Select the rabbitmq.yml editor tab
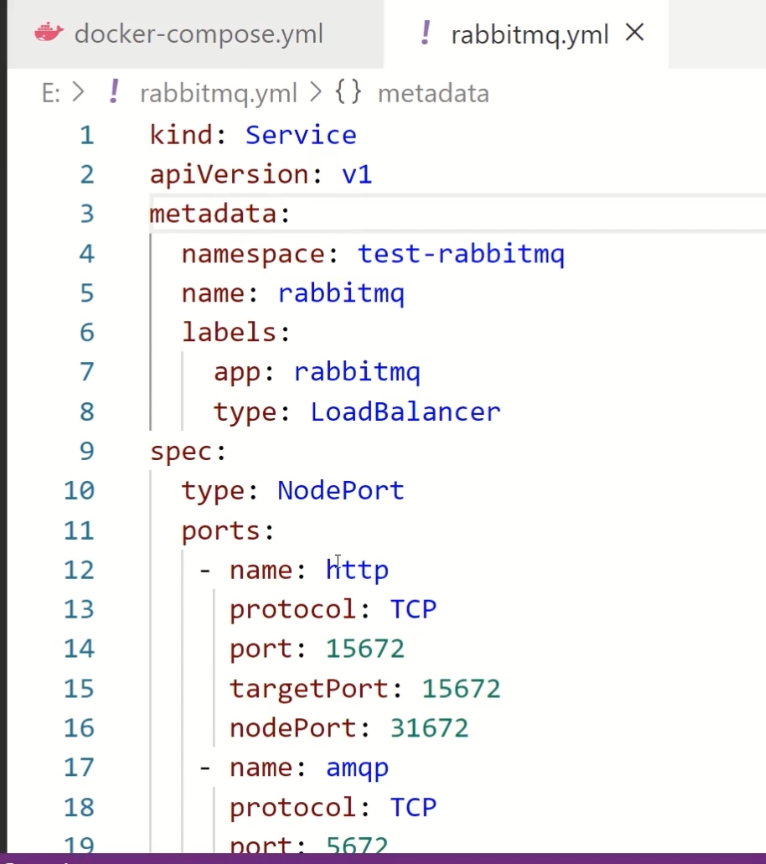766x864 pixels. [526, 34]
